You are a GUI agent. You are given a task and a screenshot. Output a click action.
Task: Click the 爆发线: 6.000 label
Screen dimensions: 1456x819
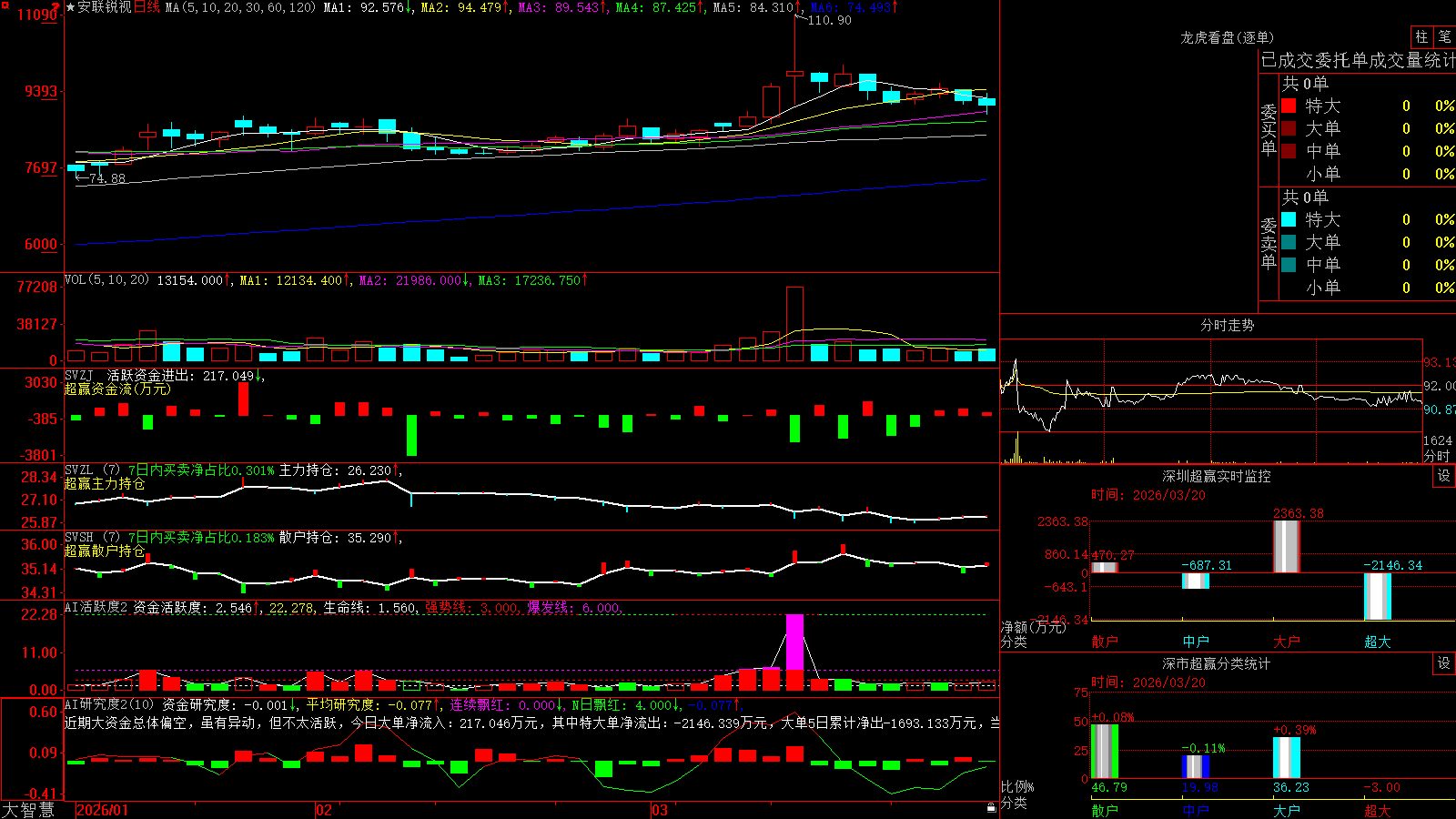574,608
